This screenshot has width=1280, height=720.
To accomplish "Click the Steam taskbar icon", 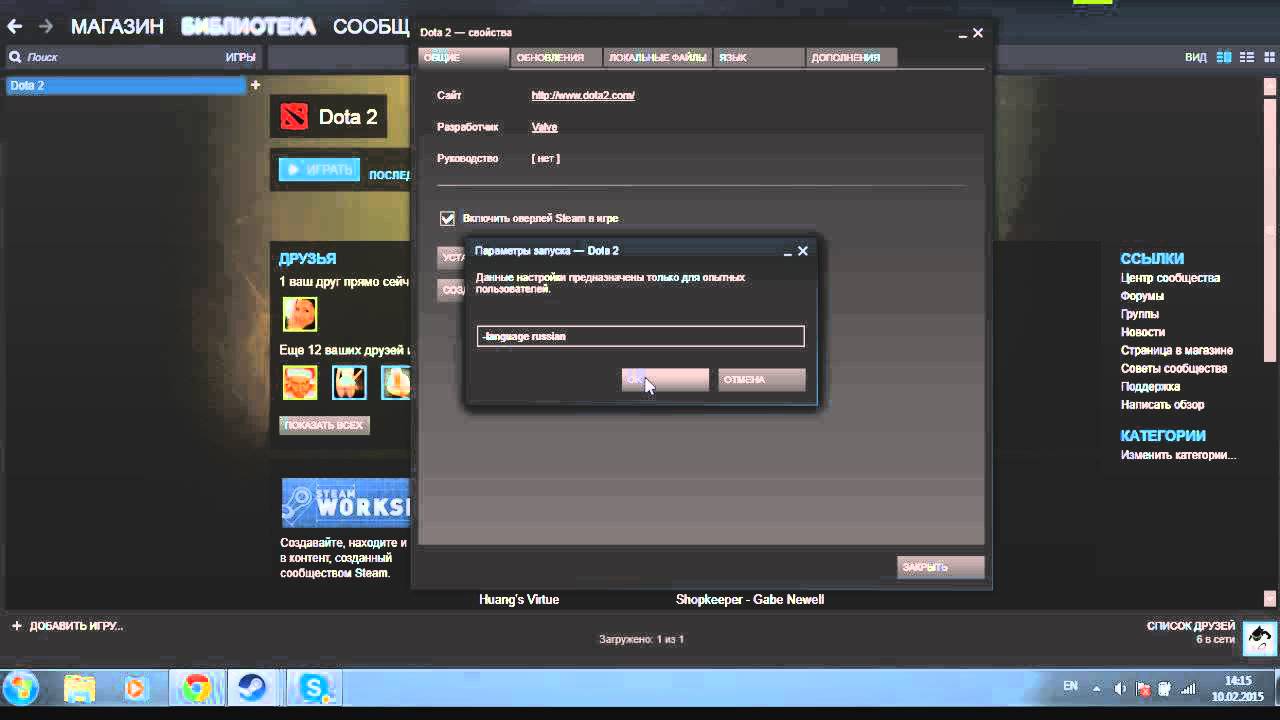I will pos(251,688).
